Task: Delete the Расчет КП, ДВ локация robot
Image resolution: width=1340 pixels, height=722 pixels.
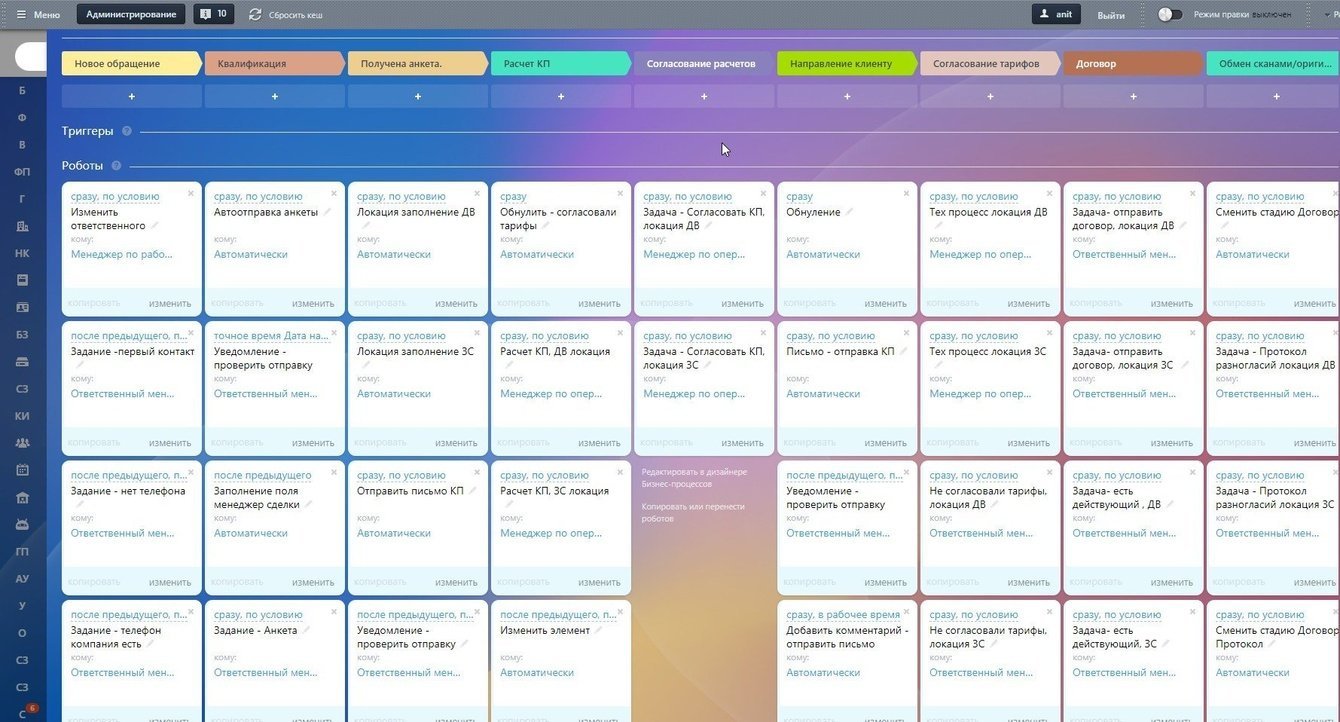Action: [620, 333]
